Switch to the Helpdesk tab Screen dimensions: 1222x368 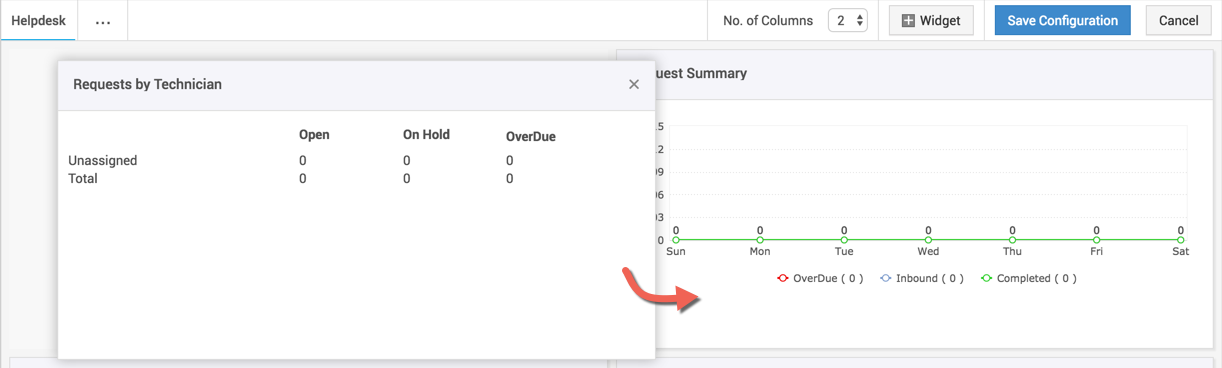[x=39, y=20]
